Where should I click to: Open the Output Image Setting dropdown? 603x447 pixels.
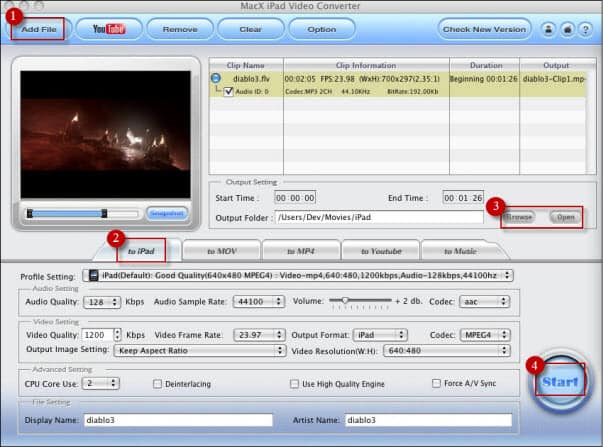pyautogui.click(x=200, y=350)
